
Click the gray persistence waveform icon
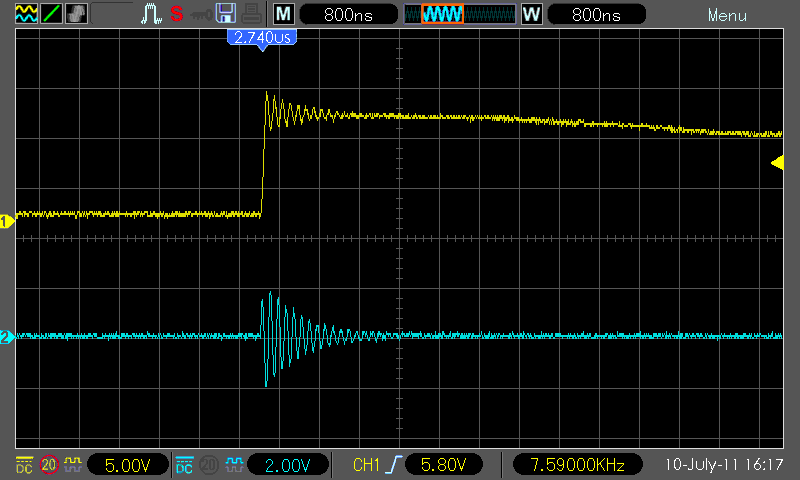(76, 13)
